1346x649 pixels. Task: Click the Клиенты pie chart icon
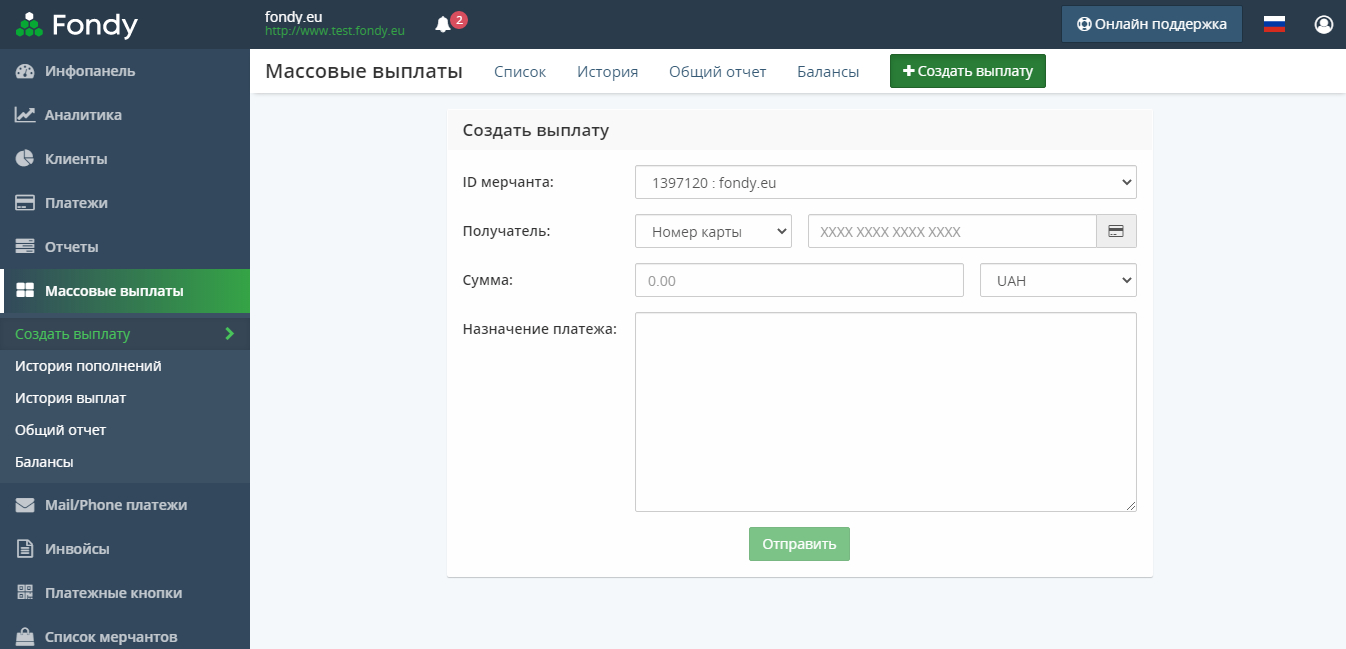click(x=25, y=159)
